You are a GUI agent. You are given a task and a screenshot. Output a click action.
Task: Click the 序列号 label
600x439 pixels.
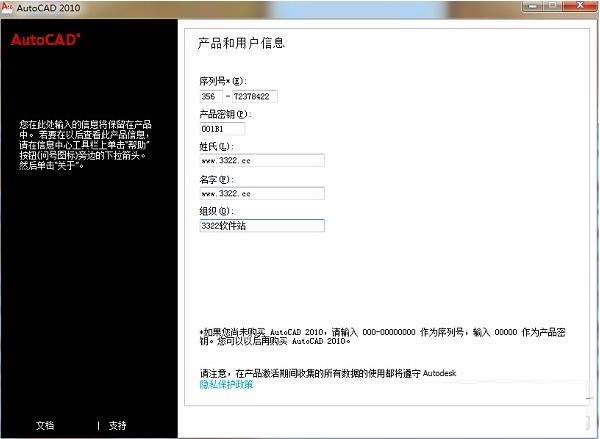(223, 81)
